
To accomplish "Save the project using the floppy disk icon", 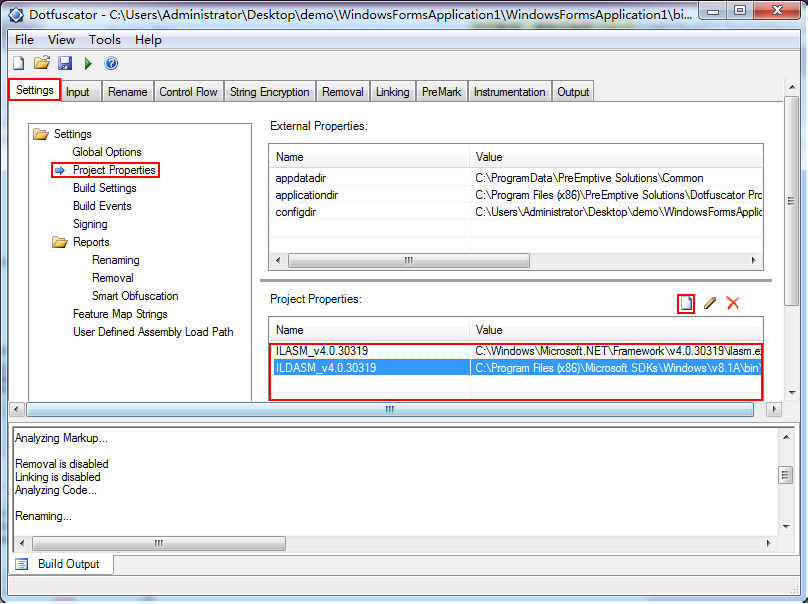I will pos(65,63).
